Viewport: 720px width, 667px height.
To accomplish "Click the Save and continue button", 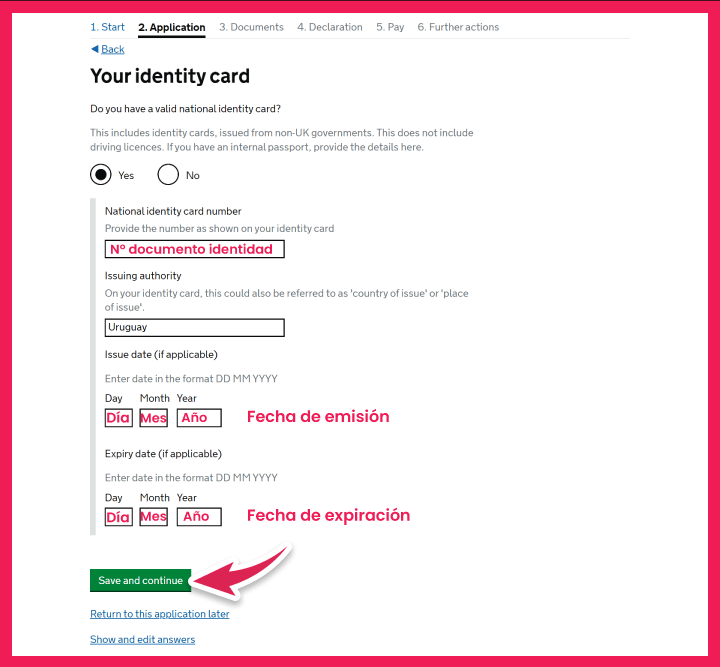I will [x=141, y=580].
